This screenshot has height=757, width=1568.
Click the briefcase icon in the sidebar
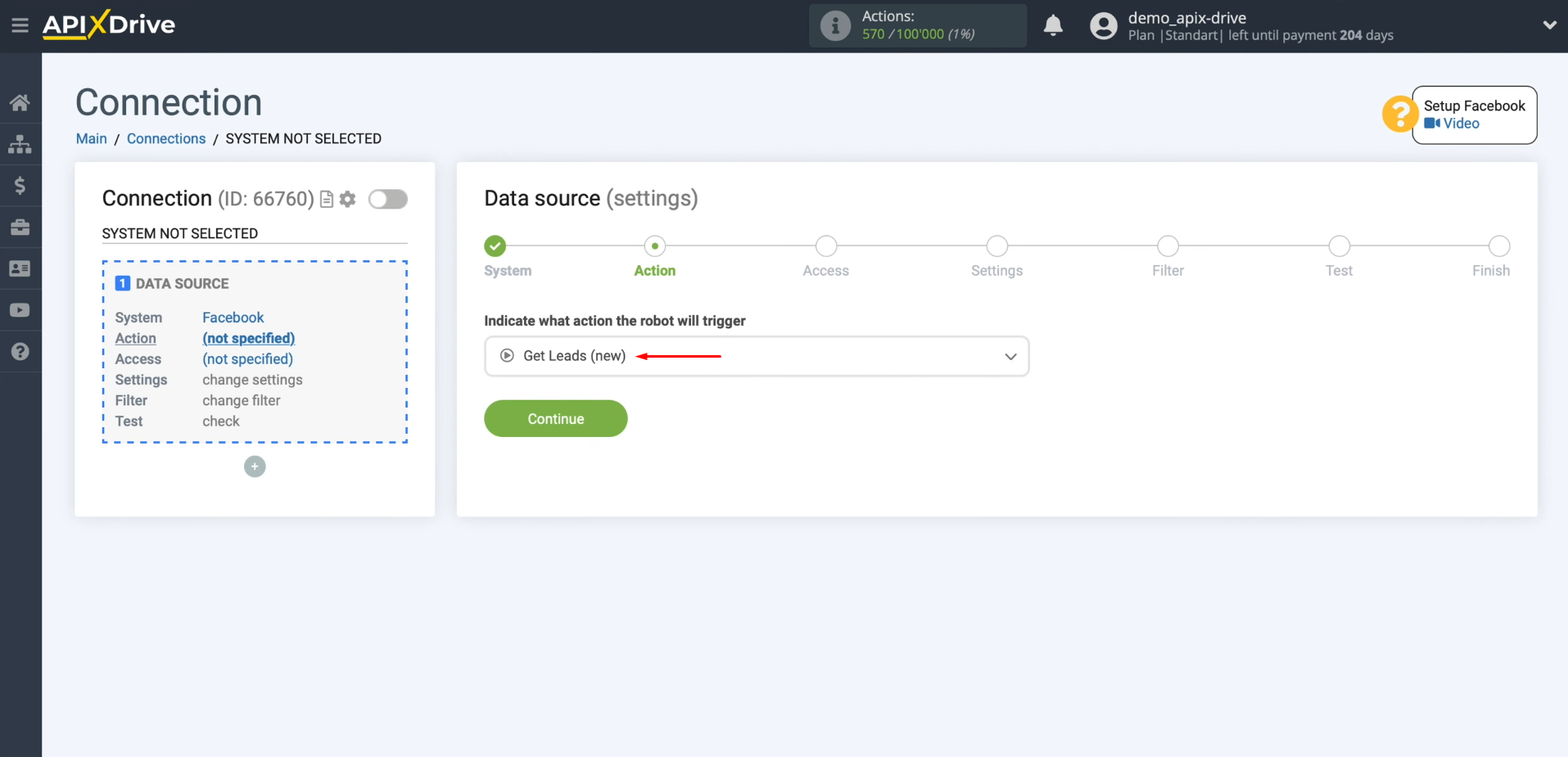20,227
